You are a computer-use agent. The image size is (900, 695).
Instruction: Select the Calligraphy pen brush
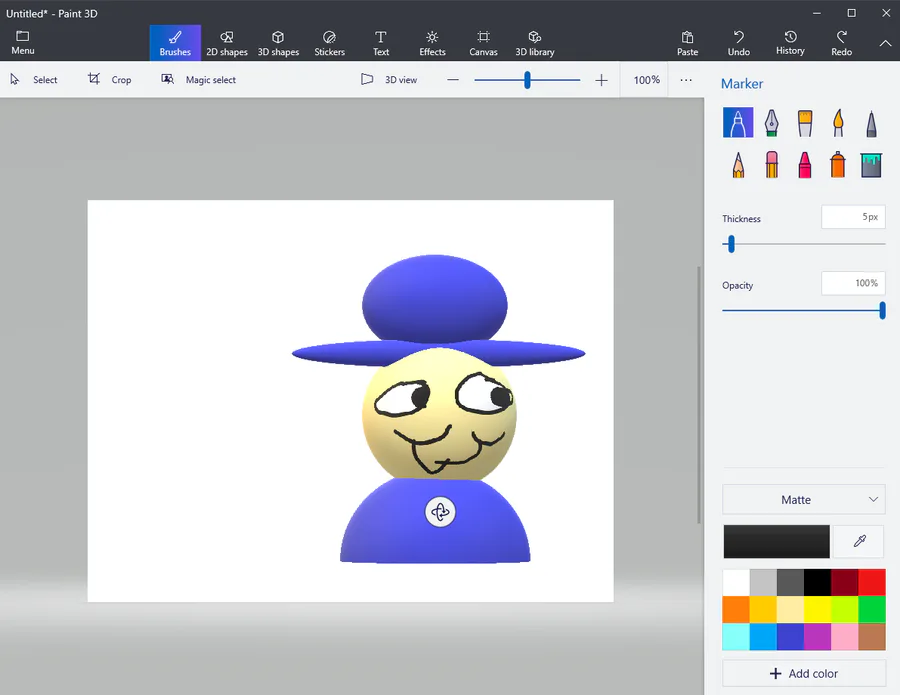[771, 122]
